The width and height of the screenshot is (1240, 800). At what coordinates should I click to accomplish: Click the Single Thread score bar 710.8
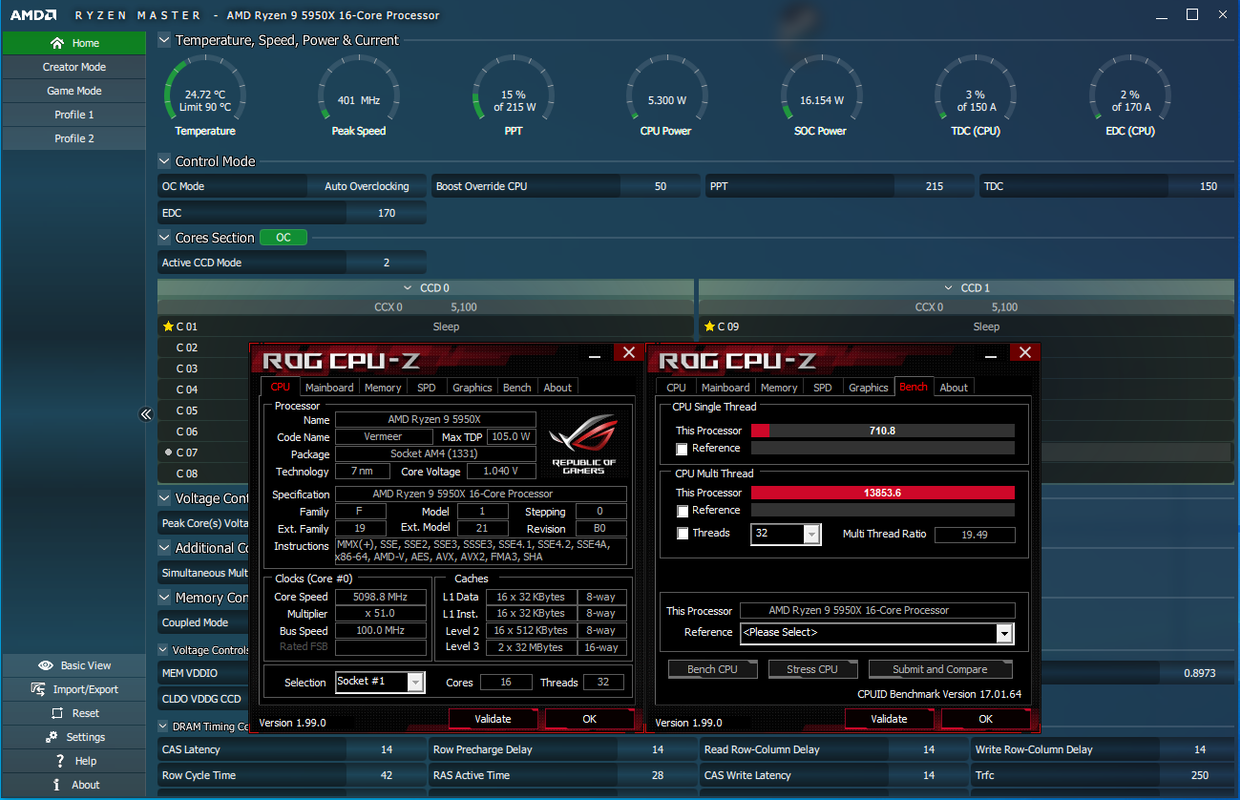[883, 431]
